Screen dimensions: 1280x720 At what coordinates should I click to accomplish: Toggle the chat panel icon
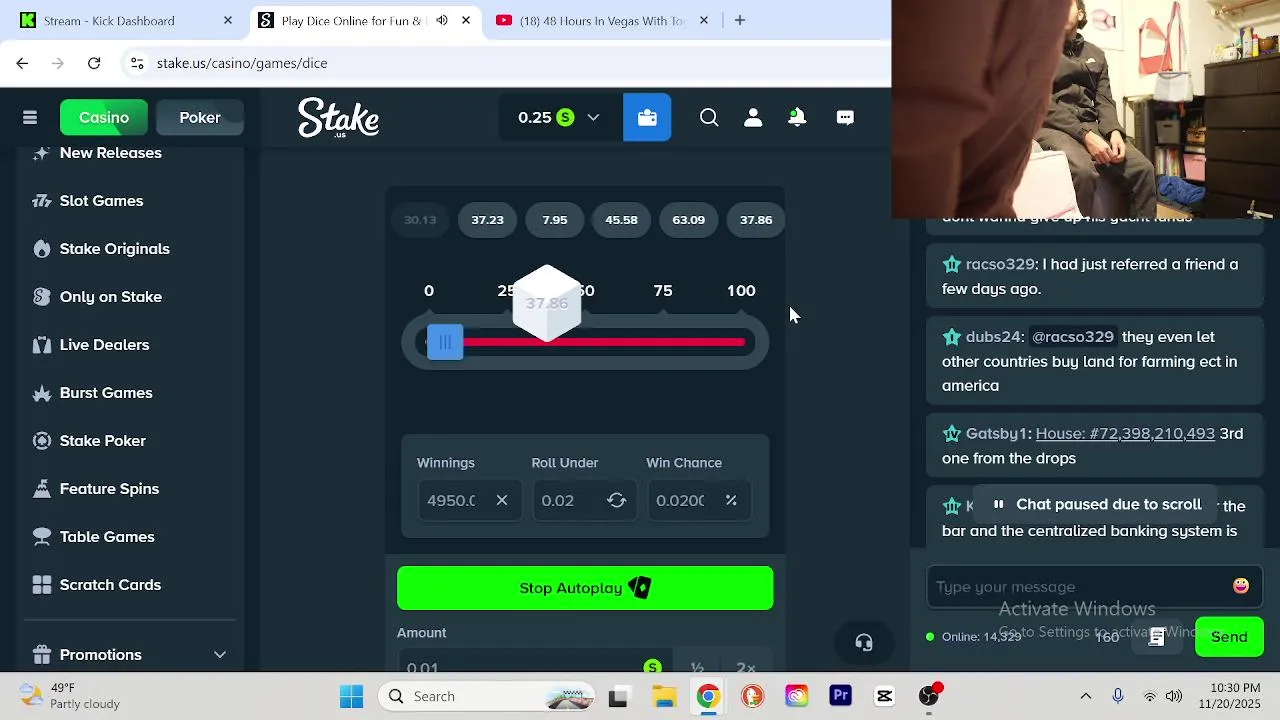click(x=845, y=118)
